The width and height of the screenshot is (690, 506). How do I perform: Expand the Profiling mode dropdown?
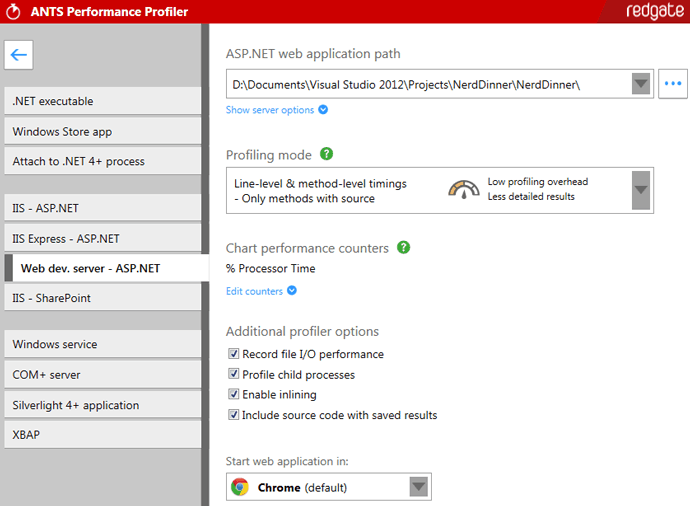[x=641, y=189]
